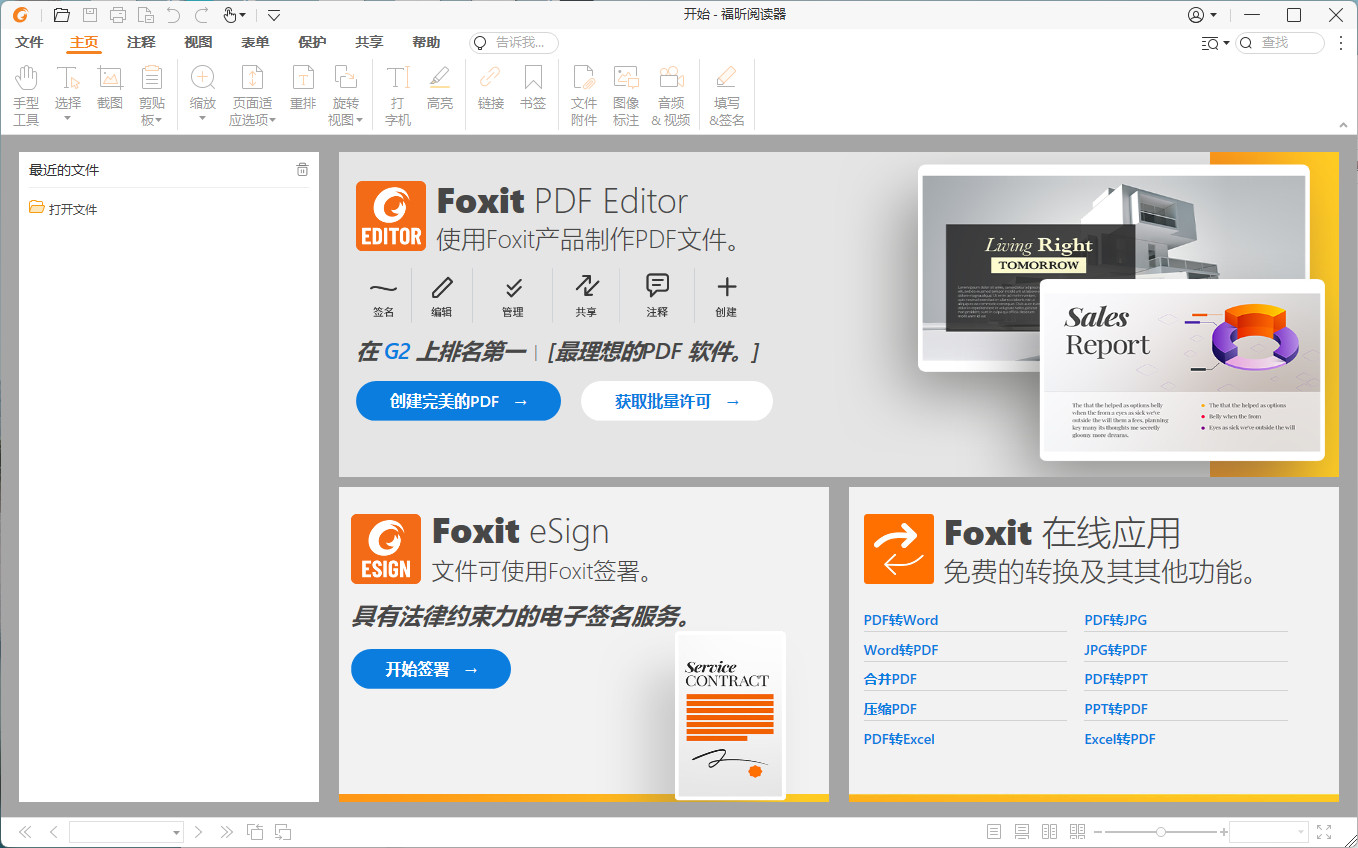The height and width of the screenshot is (848, 1358).
Task: Click the Redo arrow in quick access toolbar
Action: pos(202,15)
